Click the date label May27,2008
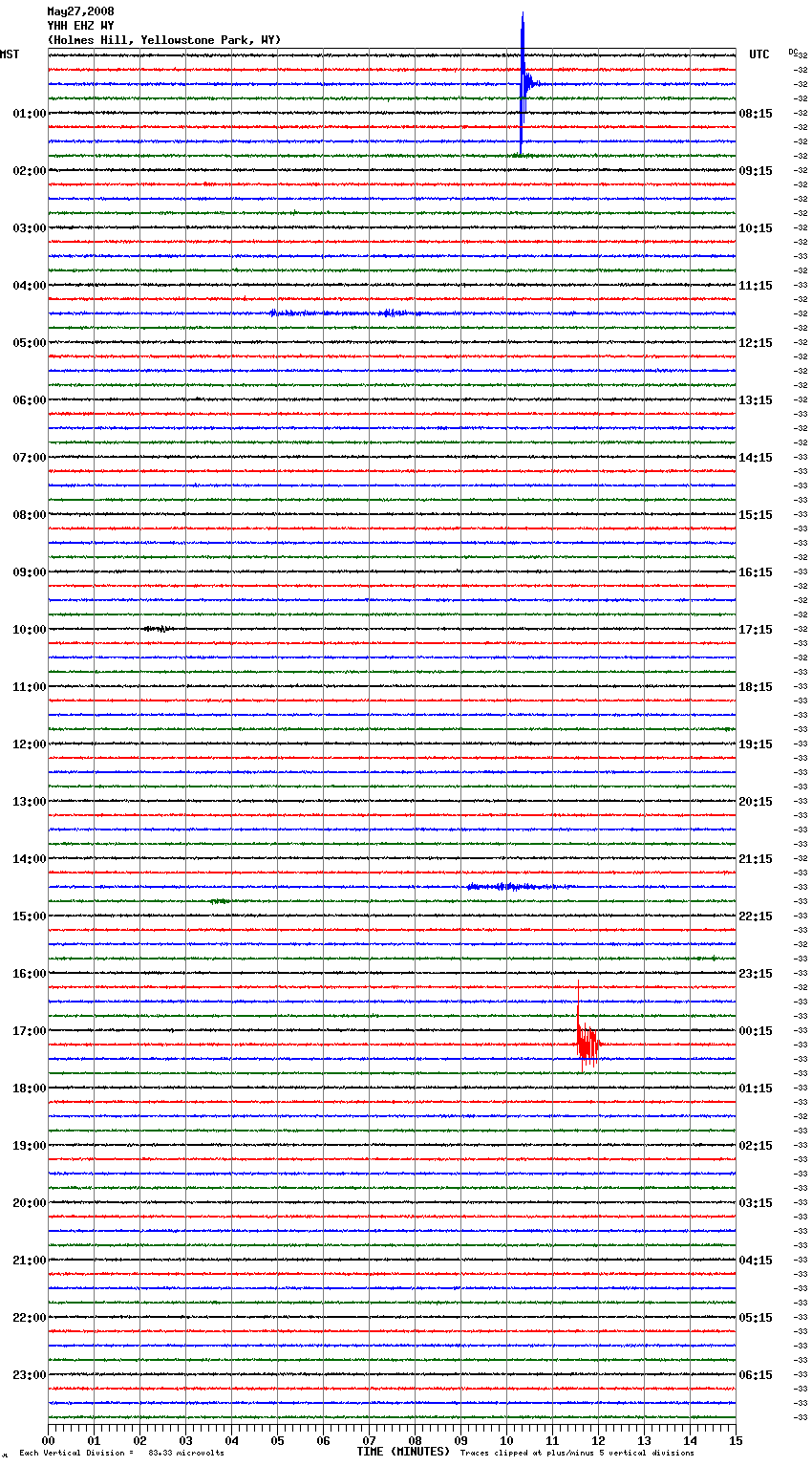This screenshot has width=812, height=1466. [80, 11]
